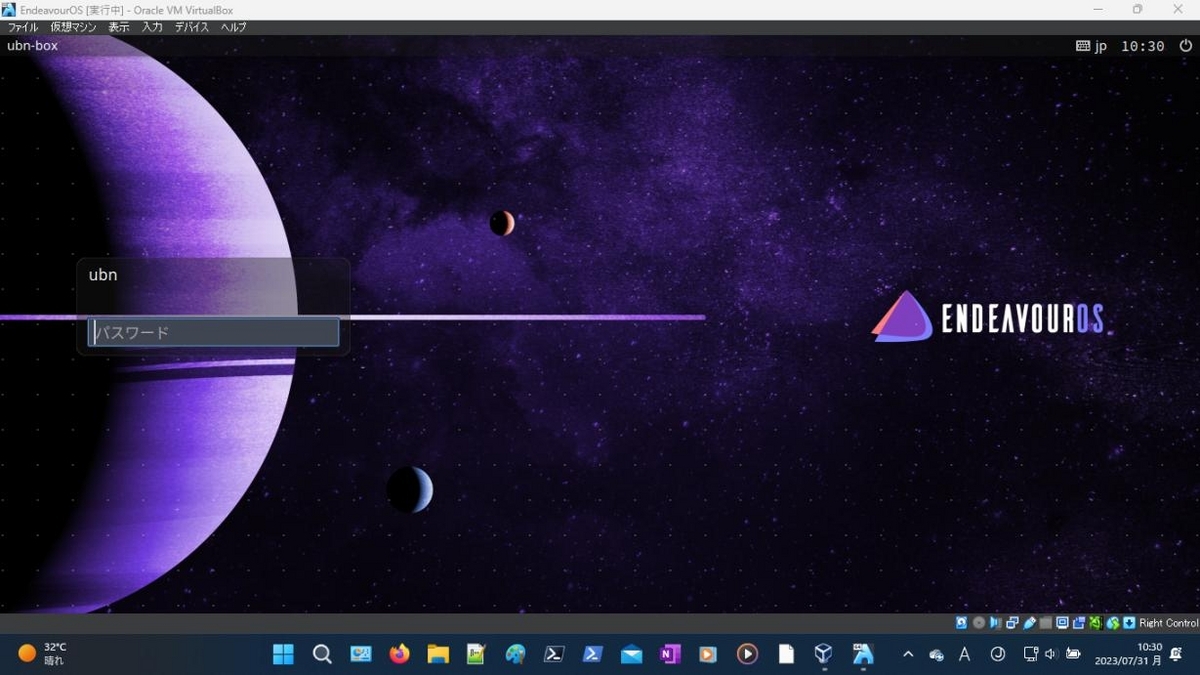Open the Terminal icon in taskbar
This screenshot has width=1200, height=675.
coord(554,654)
